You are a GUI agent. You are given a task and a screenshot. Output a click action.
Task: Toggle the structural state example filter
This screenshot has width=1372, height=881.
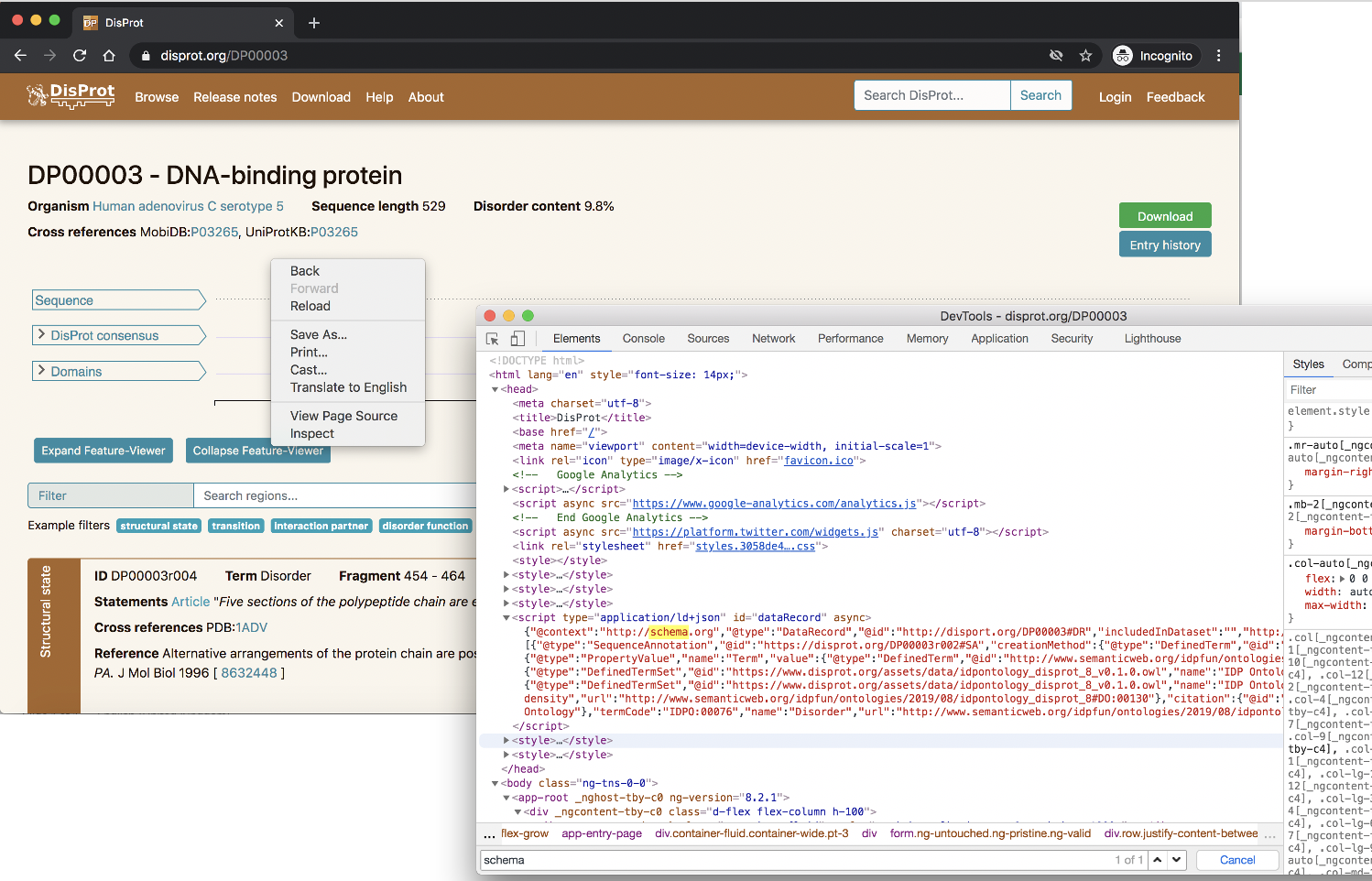158,526
